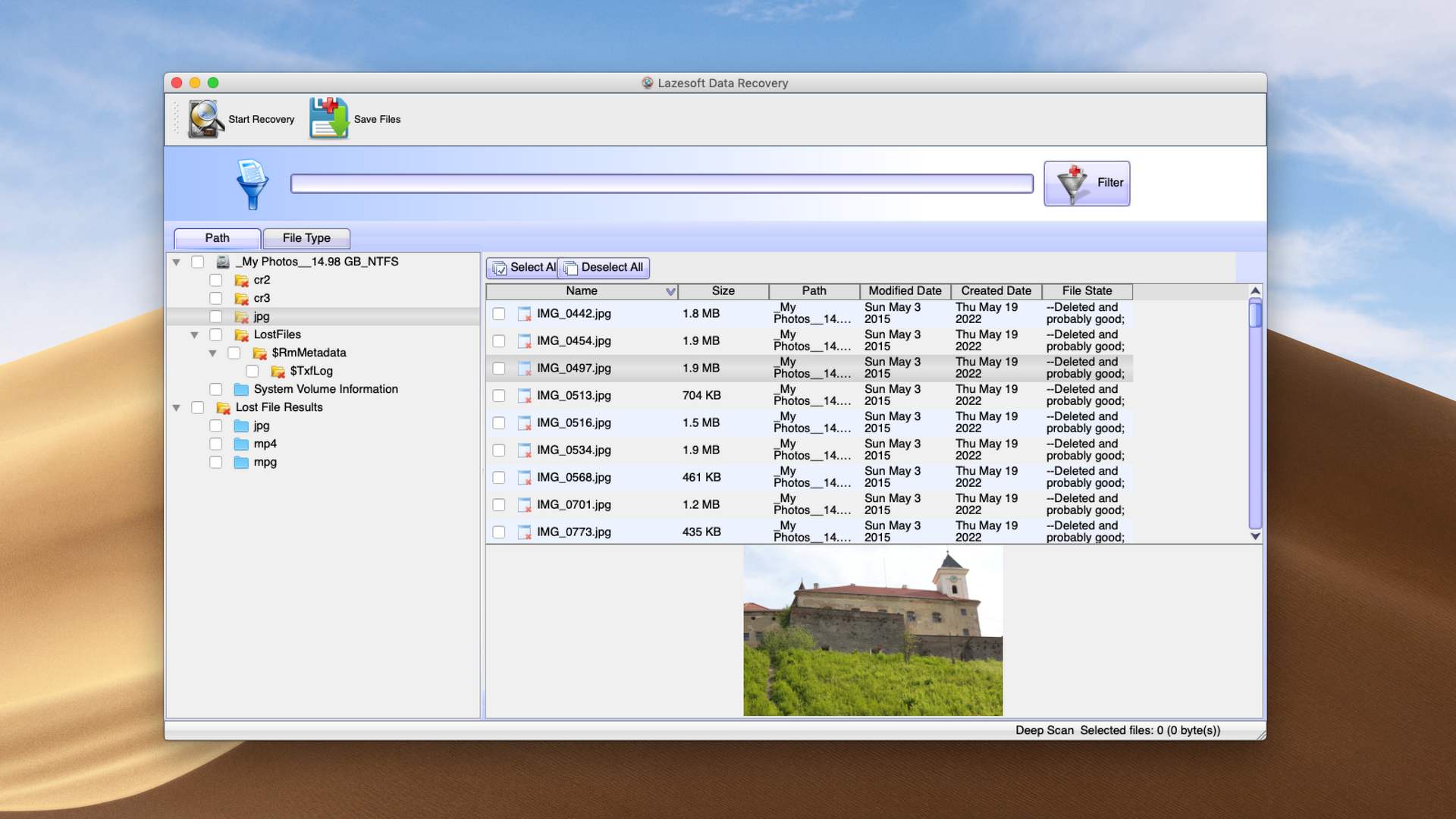Sort by the File State column header
Screen dimensions: 1456x819
[1087, 291]
